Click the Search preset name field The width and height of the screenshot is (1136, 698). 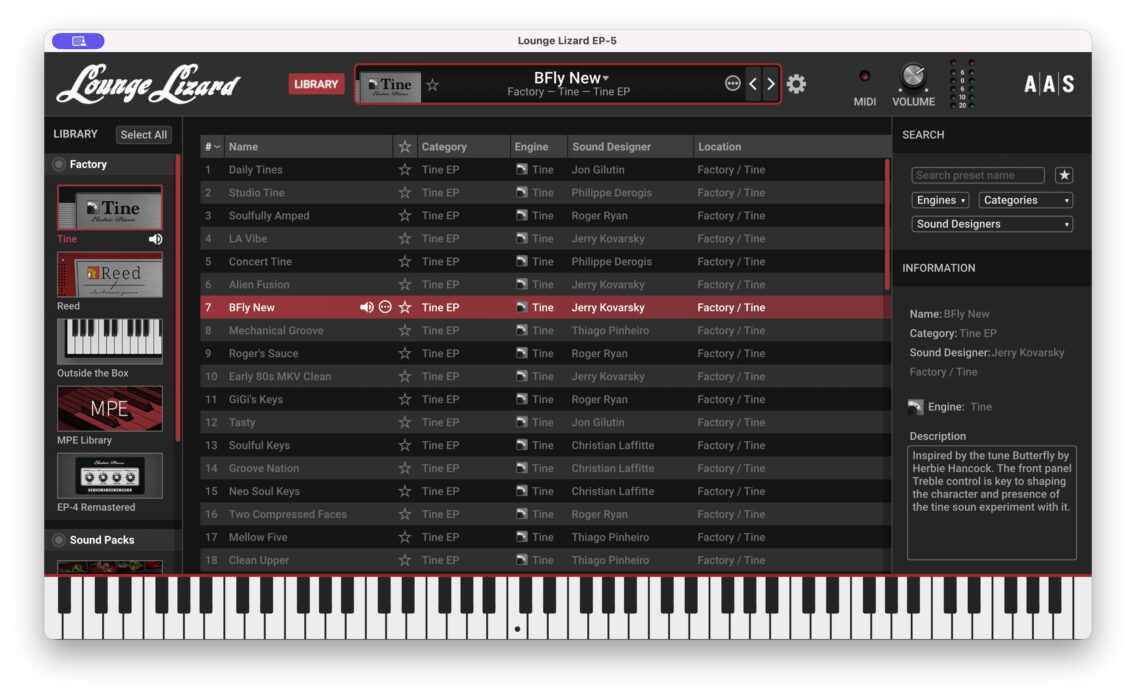coord(977,175)
